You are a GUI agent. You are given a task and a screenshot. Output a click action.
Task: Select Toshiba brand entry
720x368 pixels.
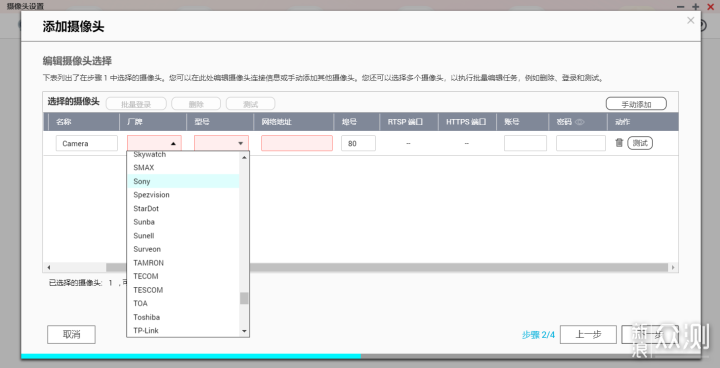[183, 317]
